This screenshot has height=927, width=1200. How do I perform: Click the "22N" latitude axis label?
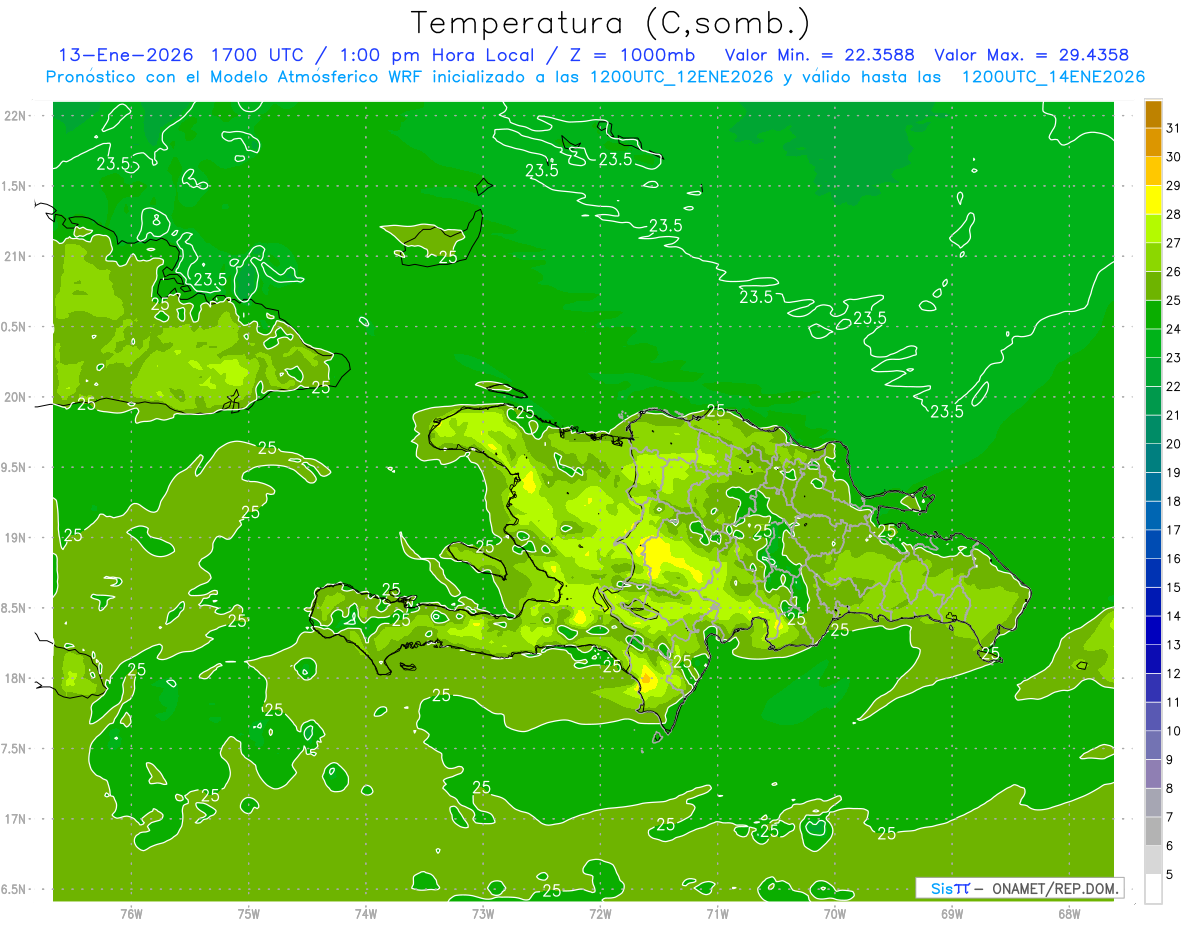[x=17, y=115]
